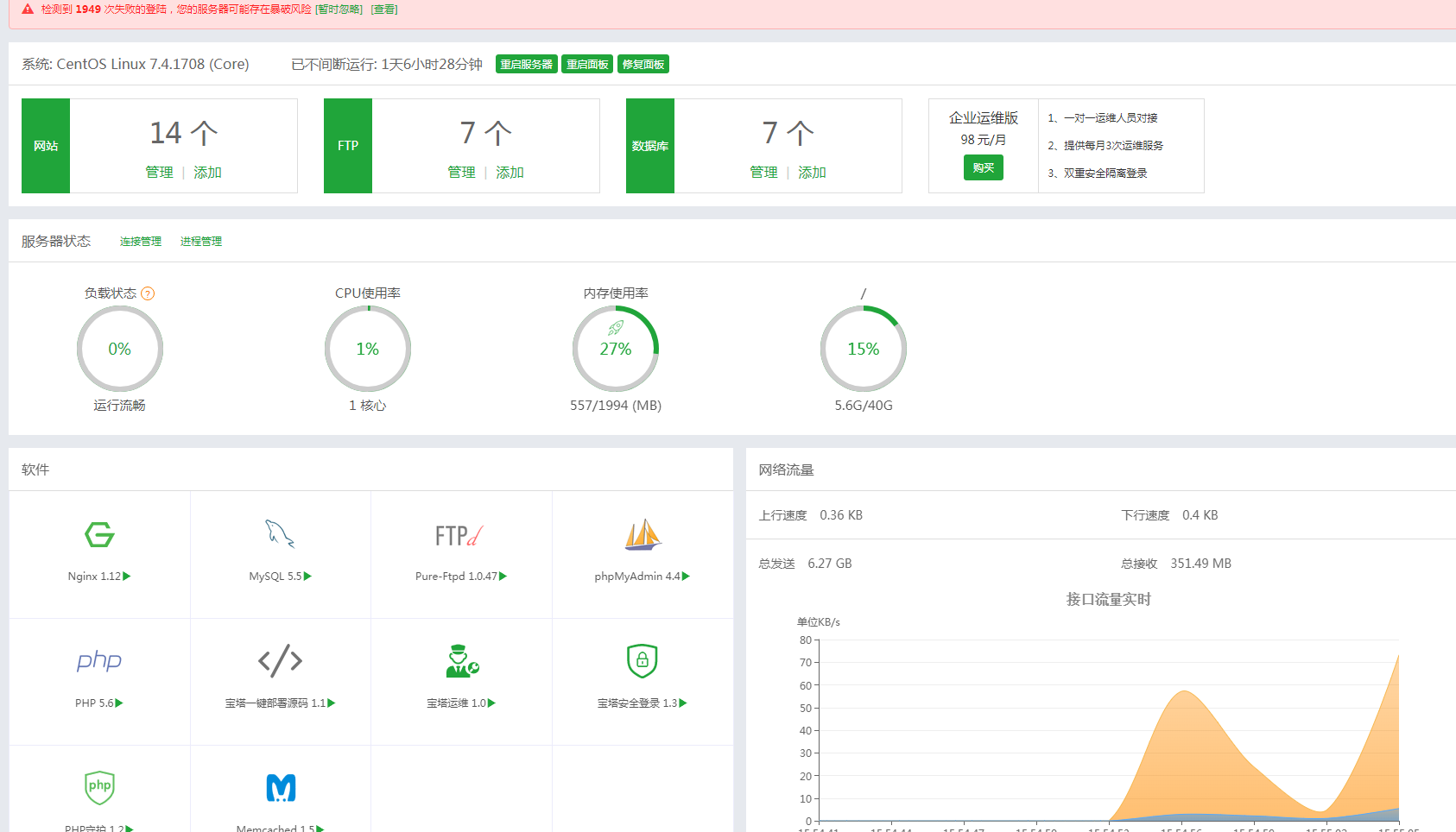Click the 负载状态 gauge showing 0%

pyautogui.click(x=120, y=349)
